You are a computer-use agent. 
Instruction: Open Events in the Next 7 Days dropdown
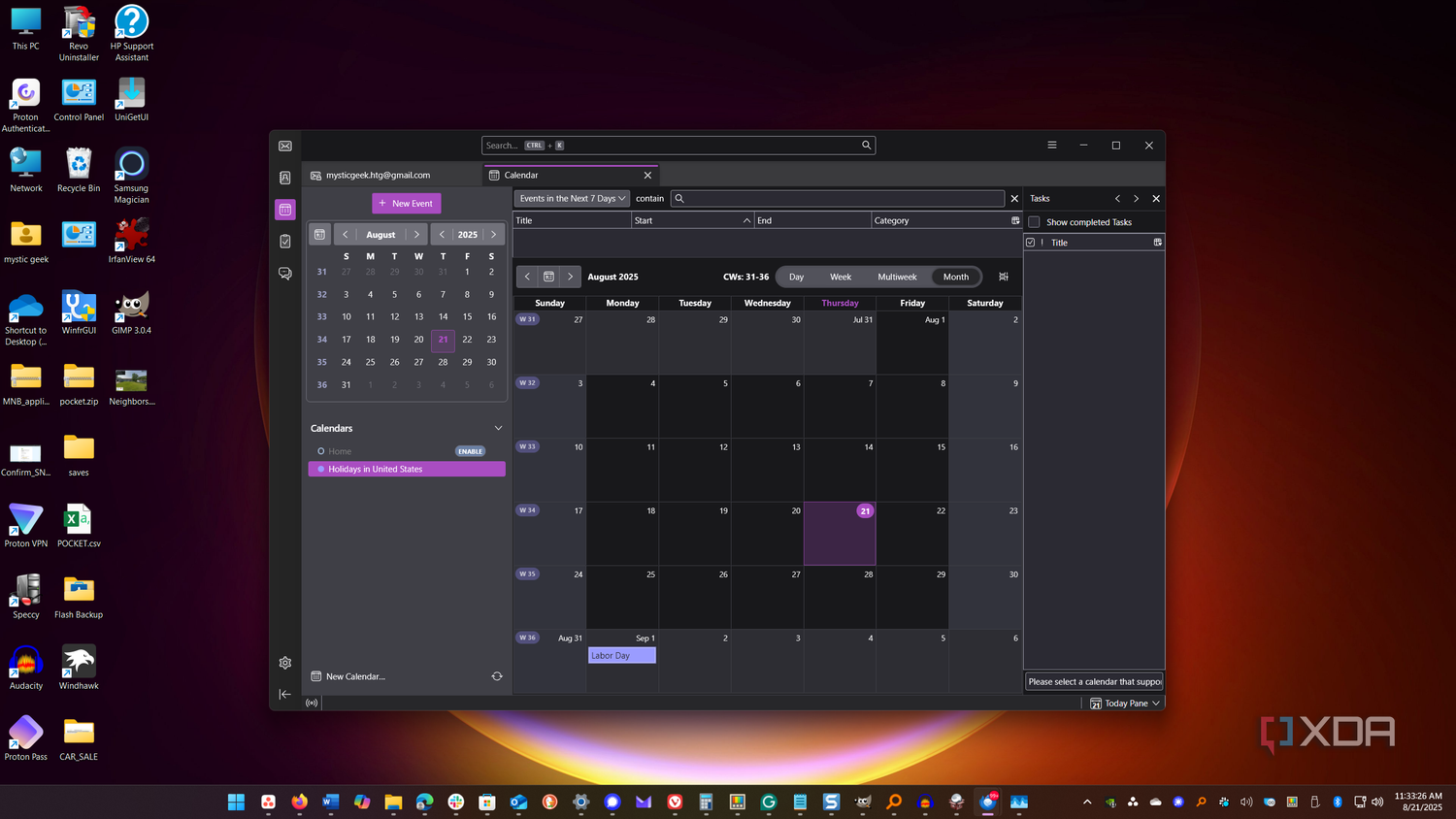(573, 198)
